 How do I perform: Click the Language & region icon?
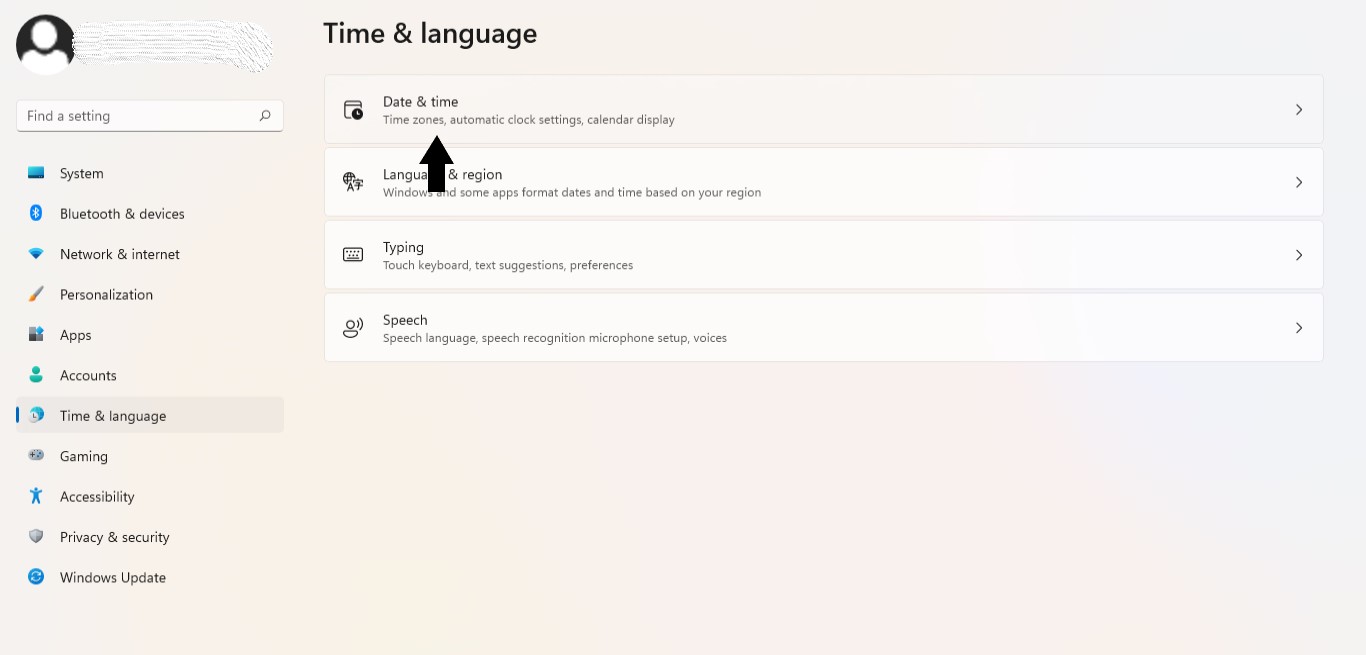tap(353, 182)
